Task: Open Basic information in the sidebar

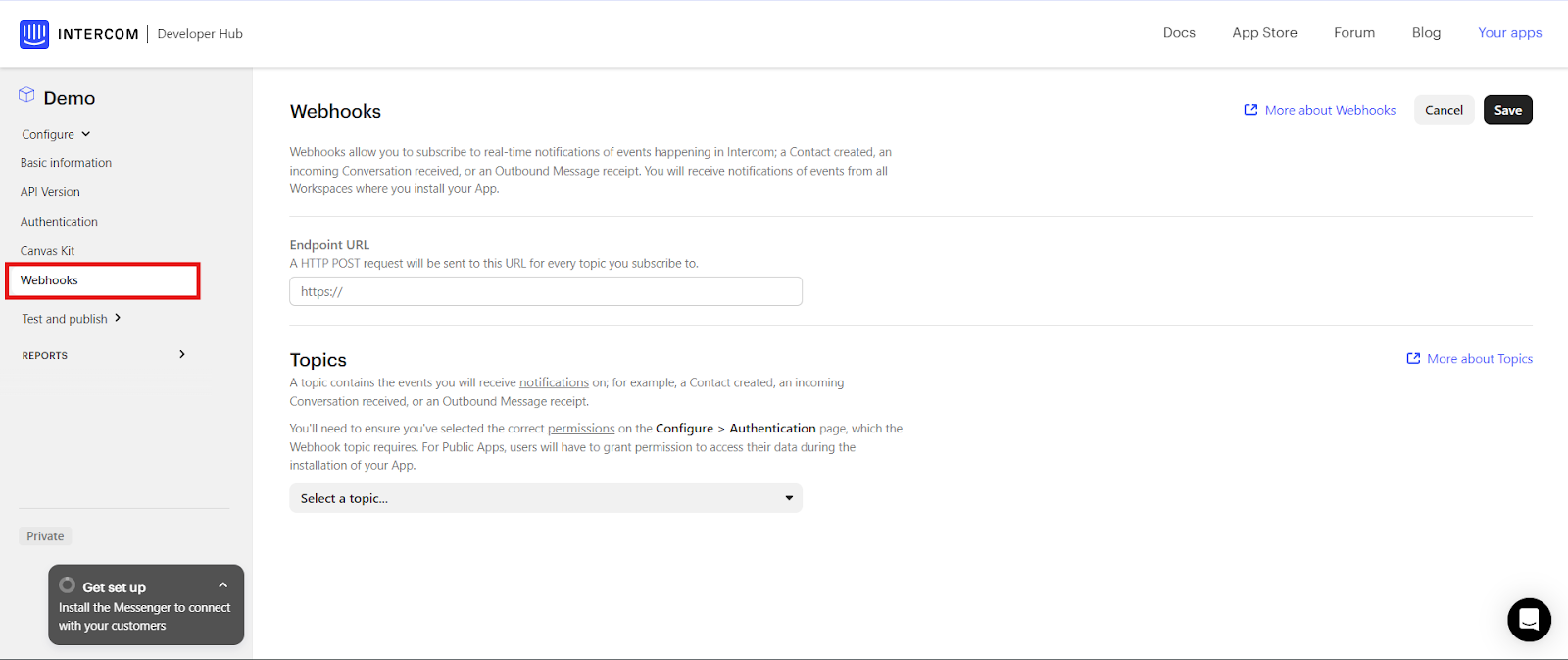Action: tap(66, 163)
